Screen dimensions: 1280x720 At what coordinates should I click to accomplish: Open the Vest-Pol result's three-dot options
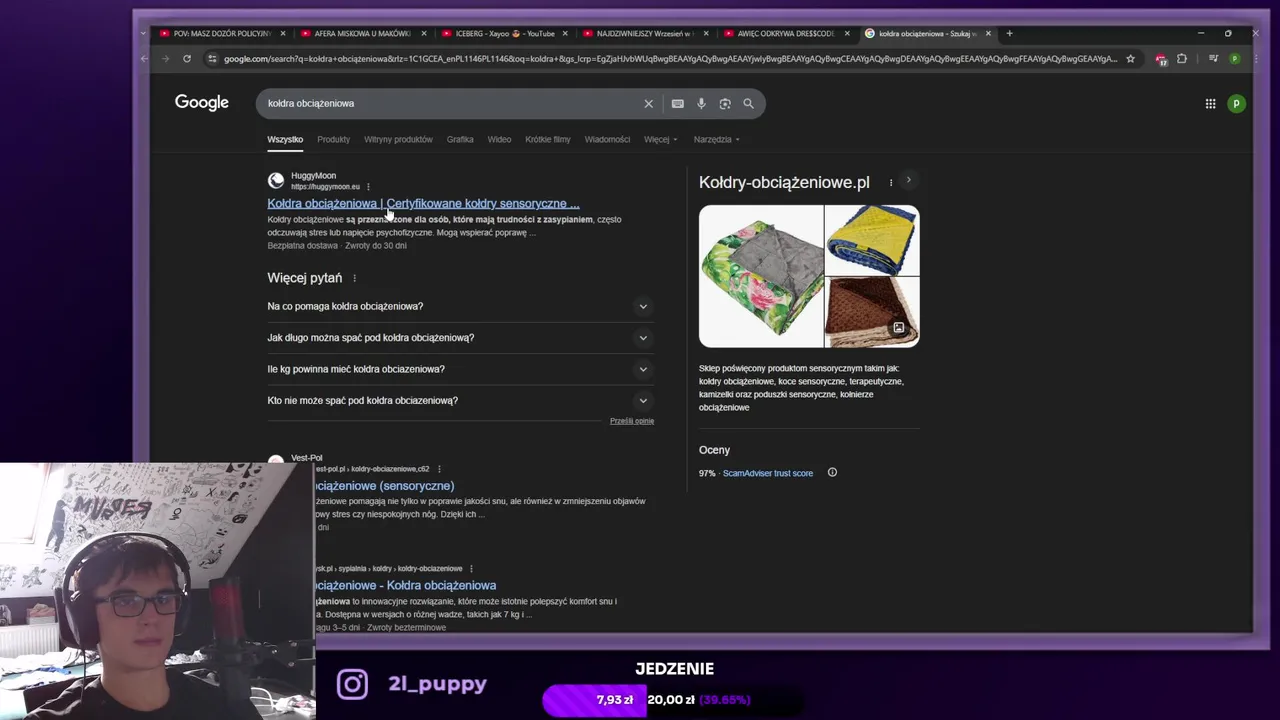click(x=439, y=469)
